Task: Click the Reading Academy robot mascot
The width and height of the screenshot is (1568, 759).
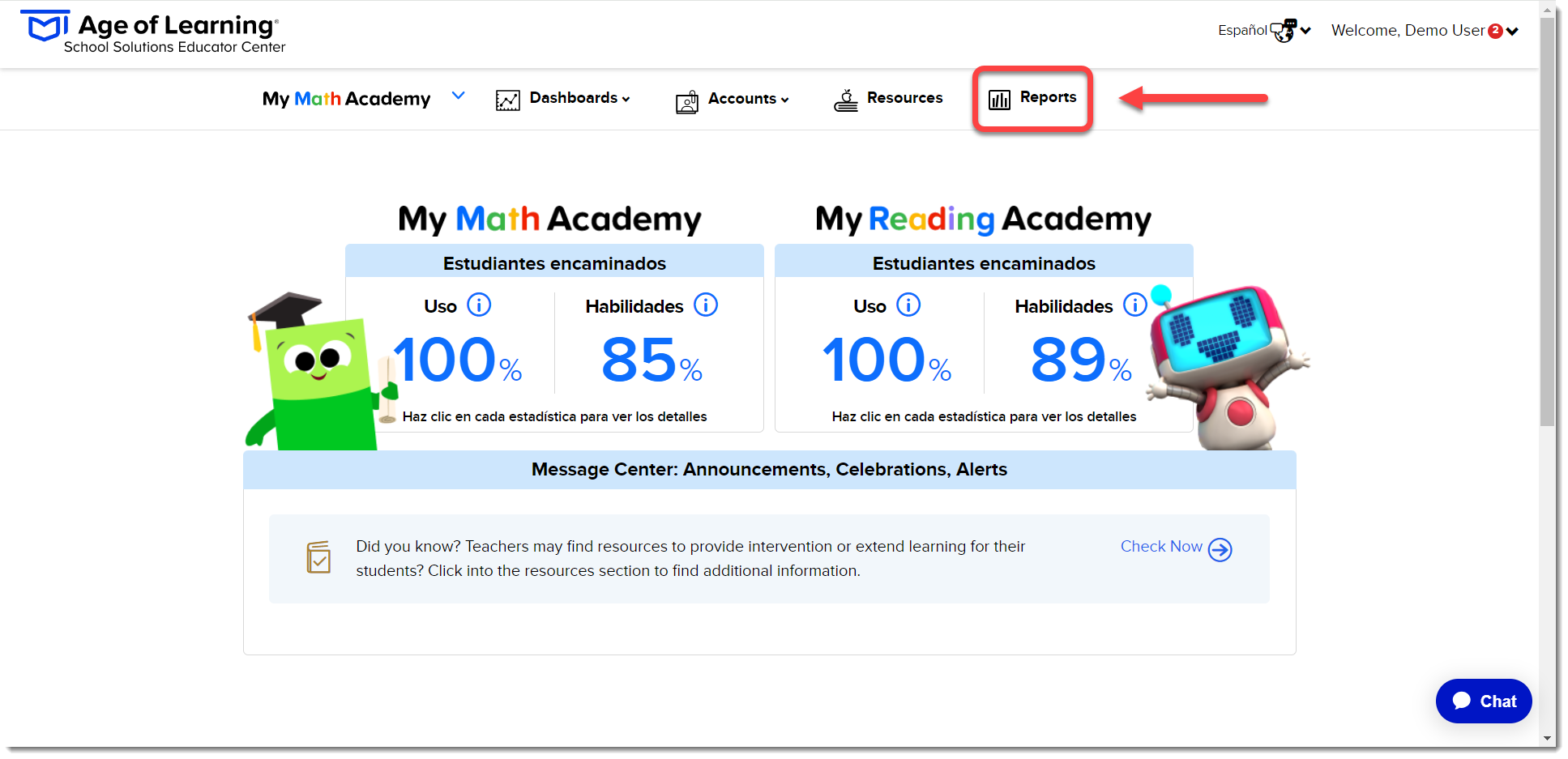Action: [x=1228, y=369]
